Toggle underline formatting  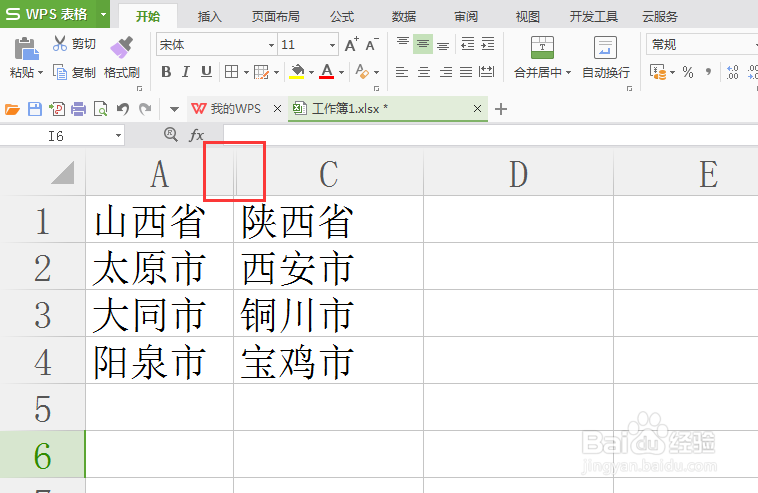click(x=206, y=72)
